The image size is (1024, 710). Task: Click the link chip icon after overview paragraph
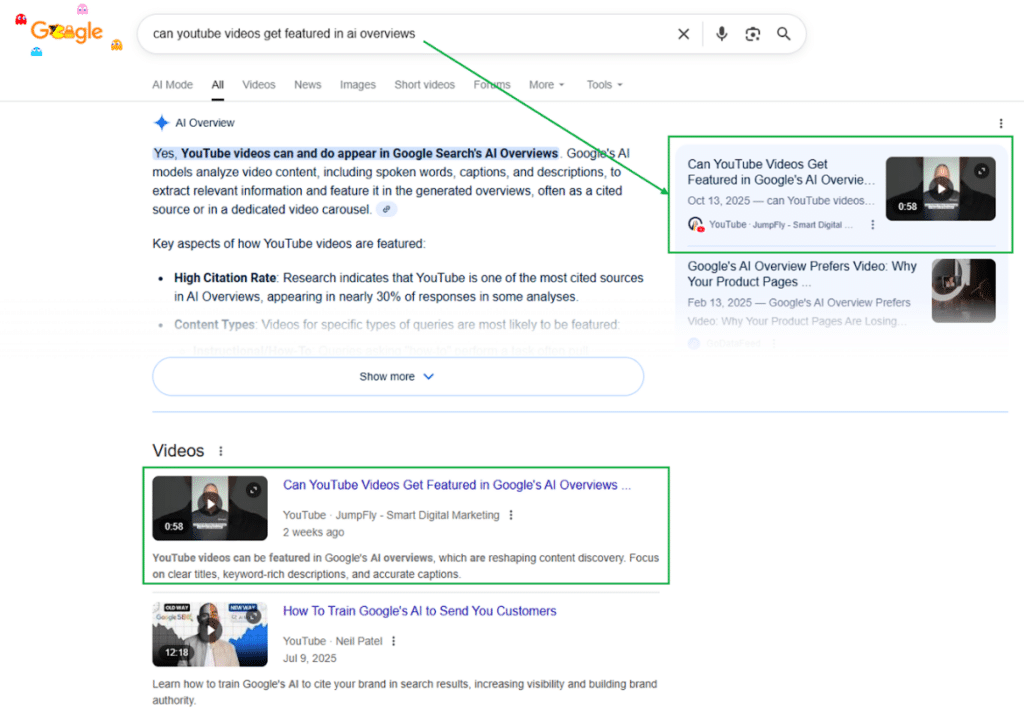click(388, 210)
